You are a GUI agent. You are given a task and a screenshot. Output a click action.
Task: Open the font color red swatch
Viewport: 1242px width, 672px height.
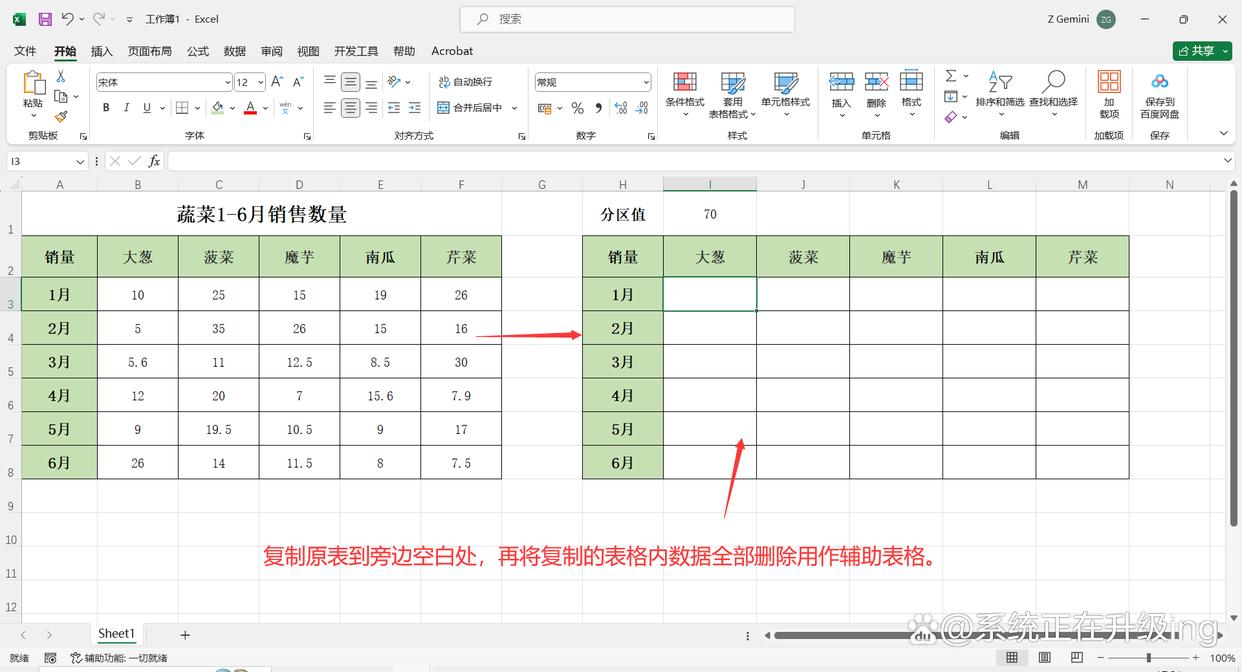click(250, 108)
